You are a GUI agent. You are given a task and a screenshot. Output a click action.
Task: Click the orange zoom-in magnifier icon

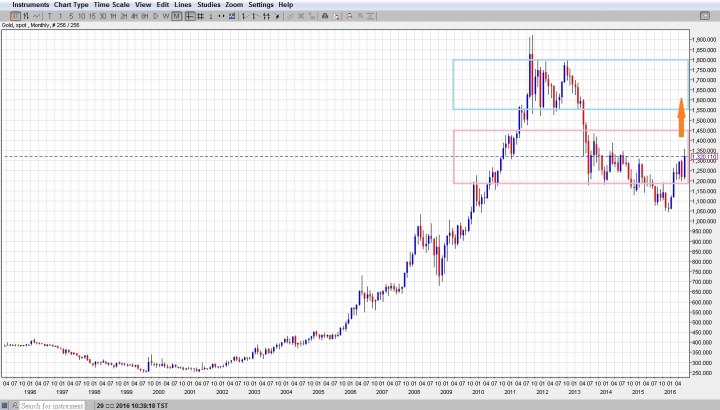(x=349, y=16)
